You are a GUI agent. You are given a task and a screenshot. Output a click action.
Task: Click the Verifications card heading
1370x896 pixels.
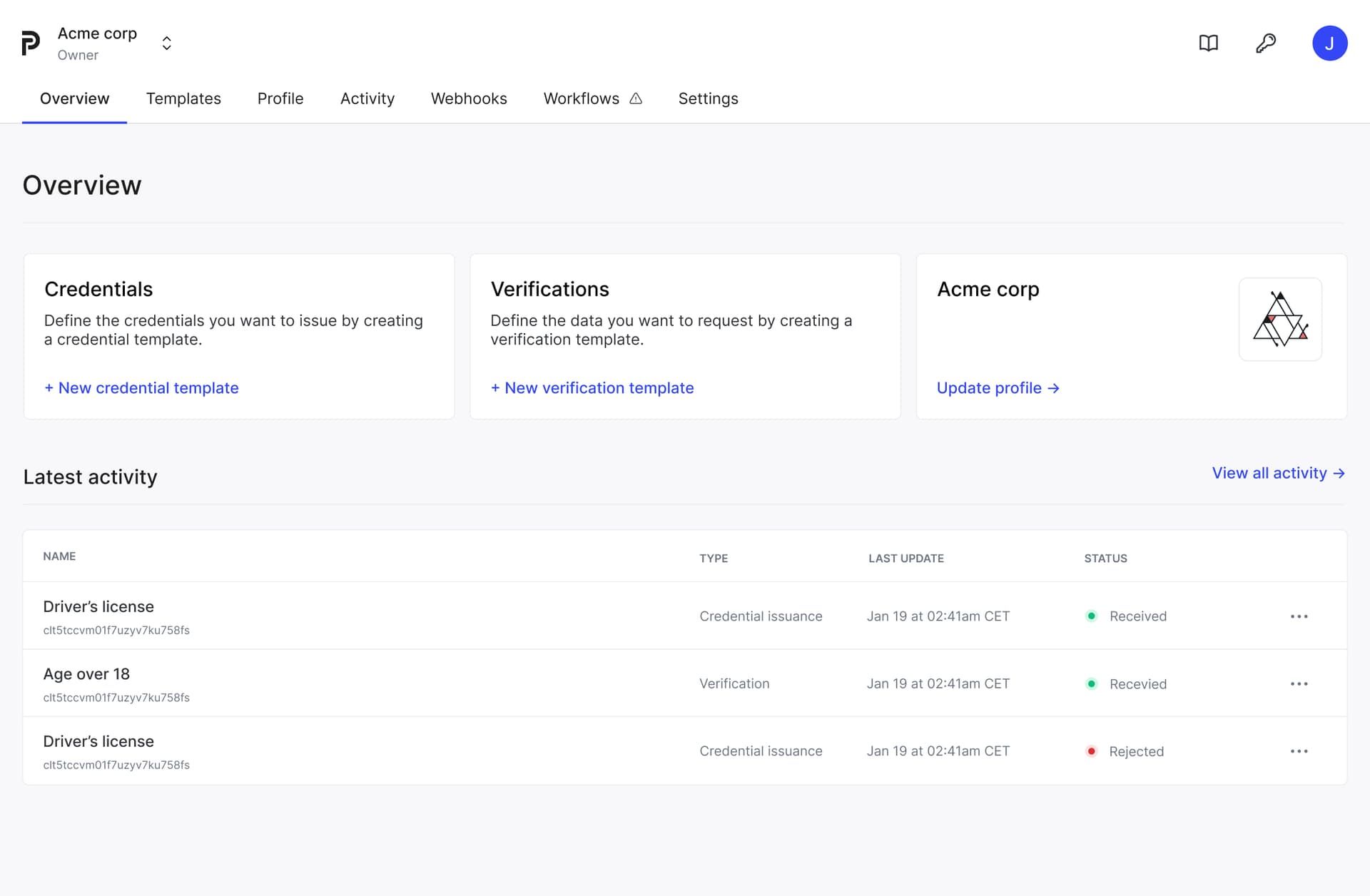point(549,289)
